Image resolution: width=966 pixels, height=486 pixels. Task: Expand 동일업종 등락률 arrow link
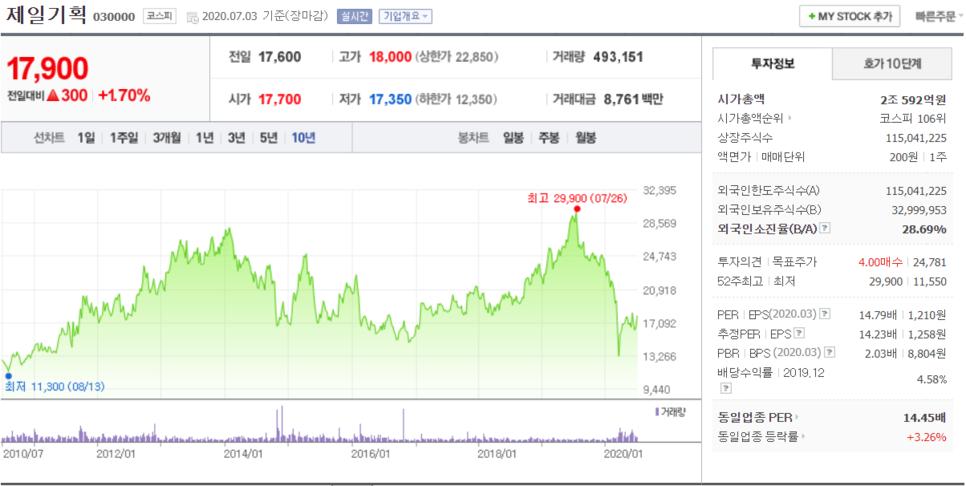pyautogui.click(x=803, y=437)
